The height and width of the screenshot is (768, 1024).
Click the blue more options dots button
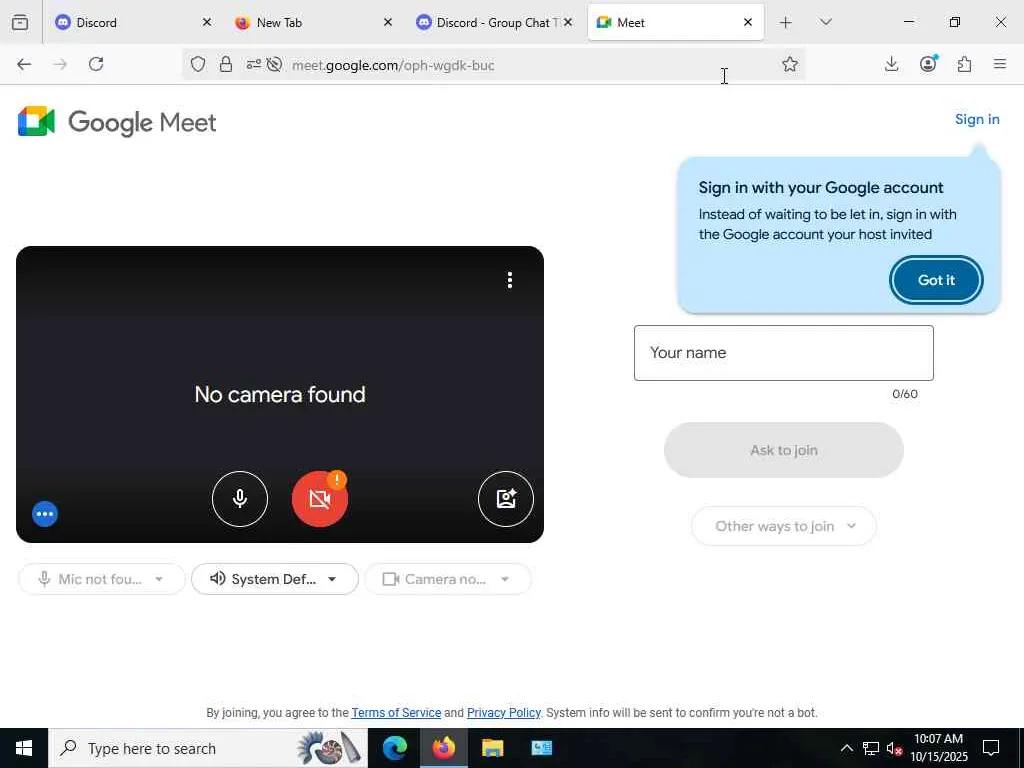45,514
